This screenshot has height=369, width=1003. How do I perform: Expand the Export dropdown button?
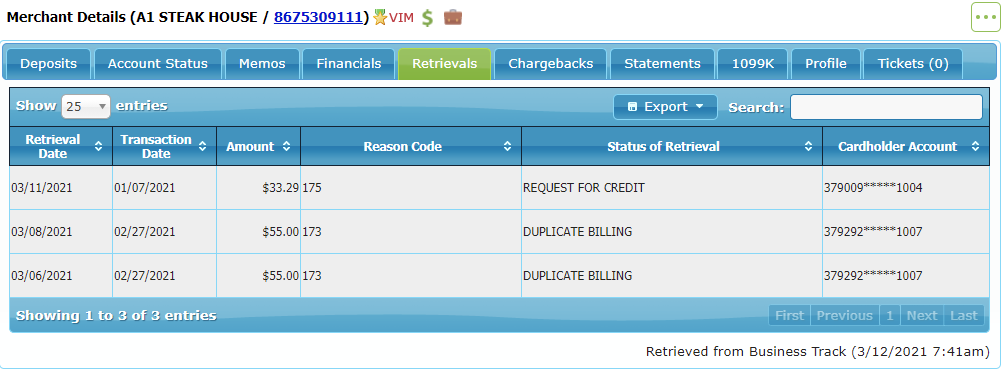[x=665, y=107]
